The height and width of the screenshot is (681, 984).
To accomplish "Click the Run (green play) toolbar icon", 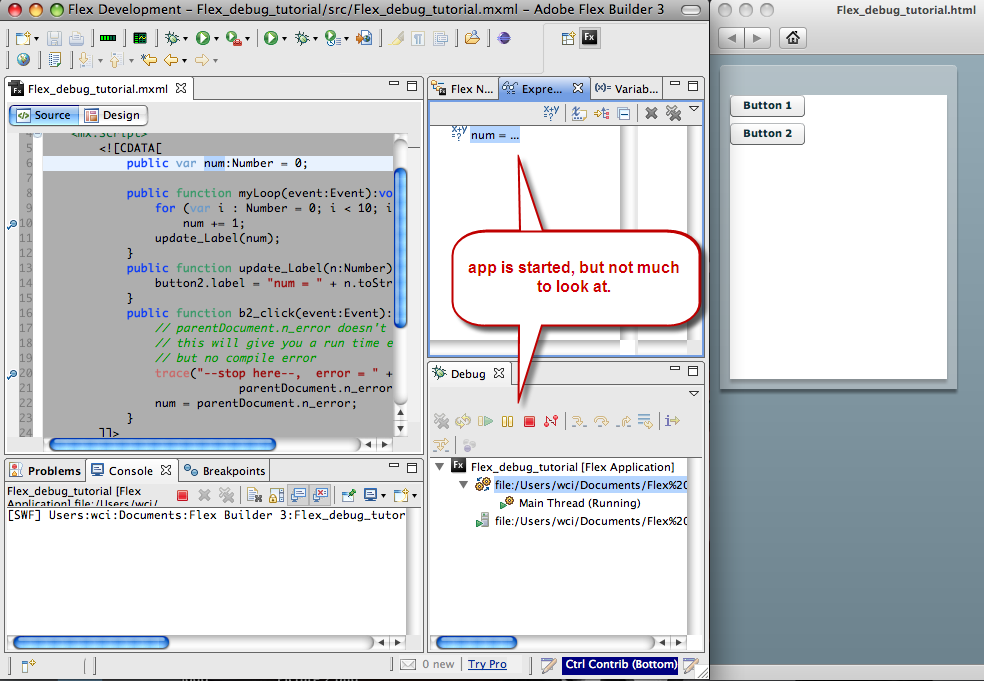I will [x=203, y=40].
